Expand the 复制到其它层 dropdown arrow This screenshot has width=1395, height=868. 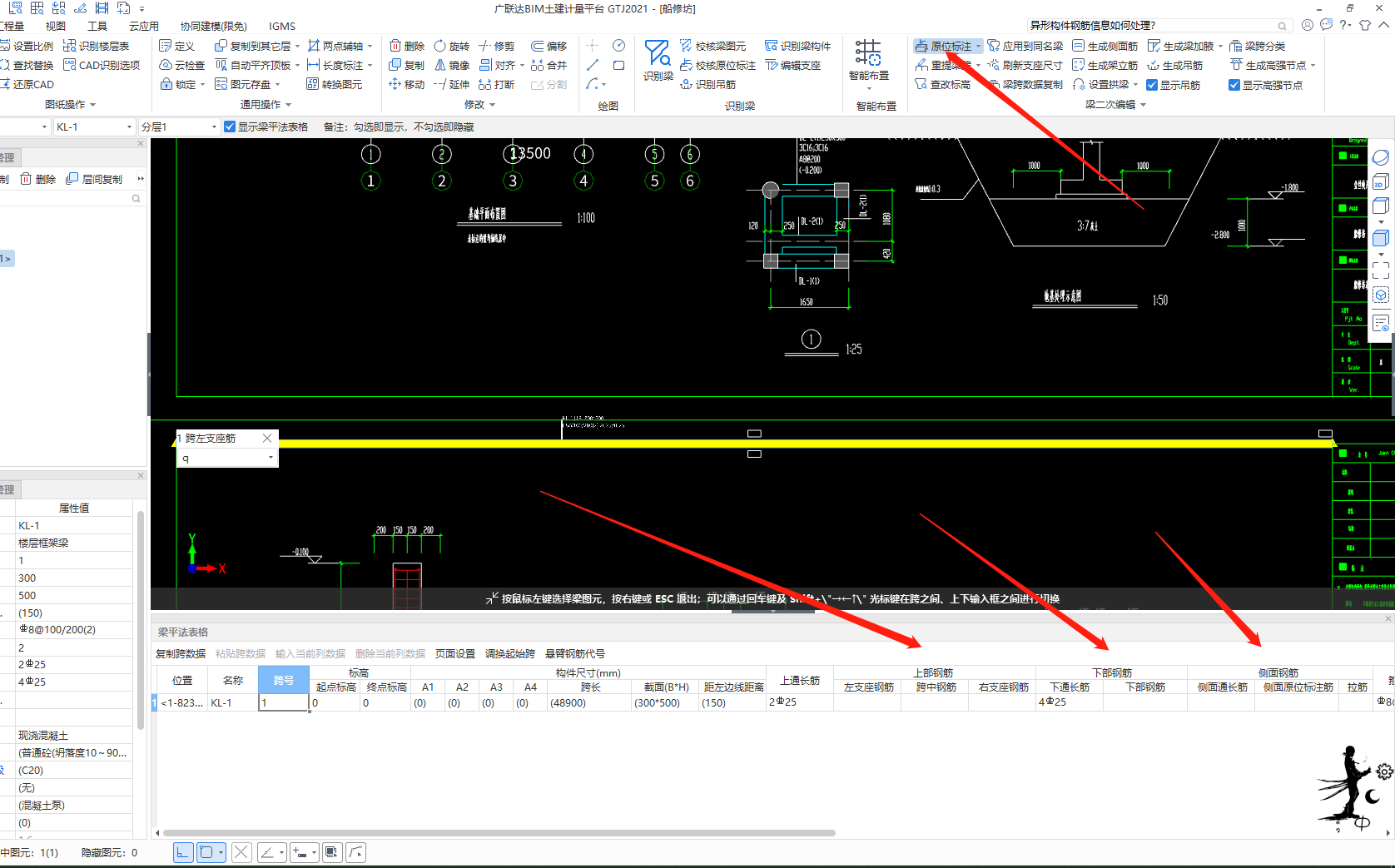tap(297, 46)
